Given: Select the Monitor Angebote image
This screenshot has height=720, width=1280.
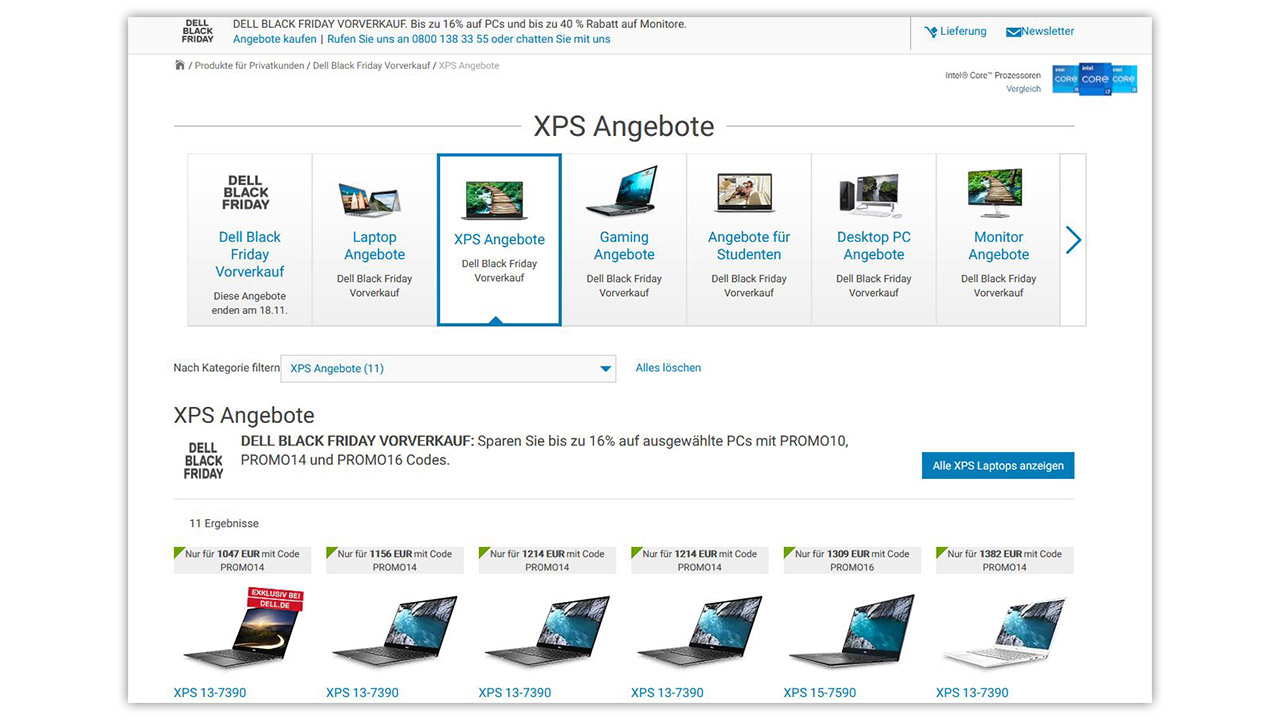Looking at the screenshot, I should (x=997, y=193).
